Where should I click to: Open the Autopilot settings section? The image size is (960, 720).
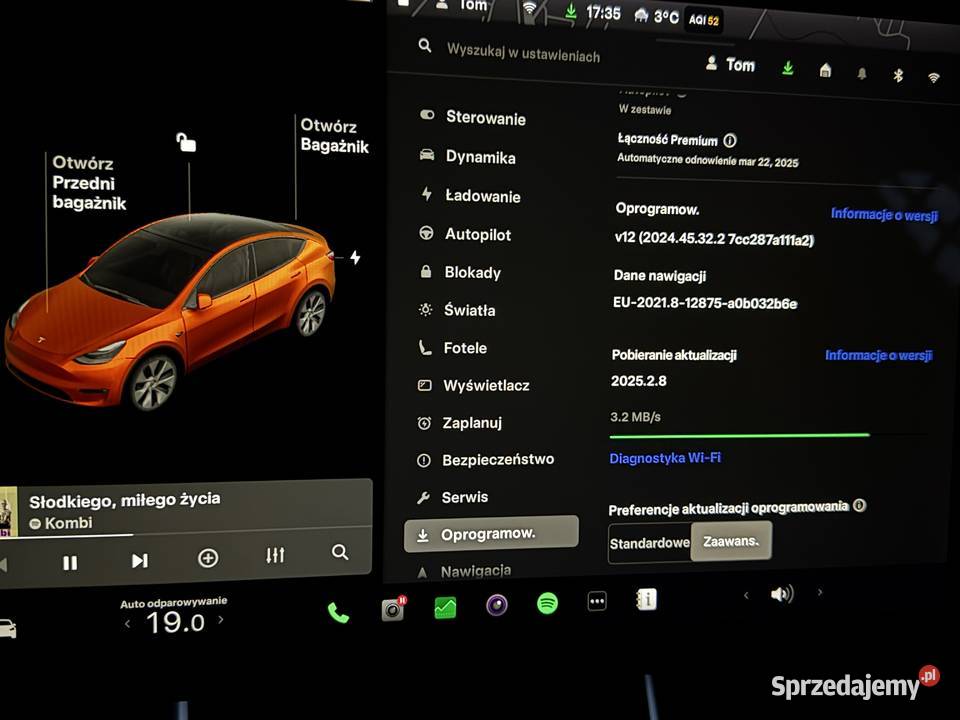(x=465, y=234)
